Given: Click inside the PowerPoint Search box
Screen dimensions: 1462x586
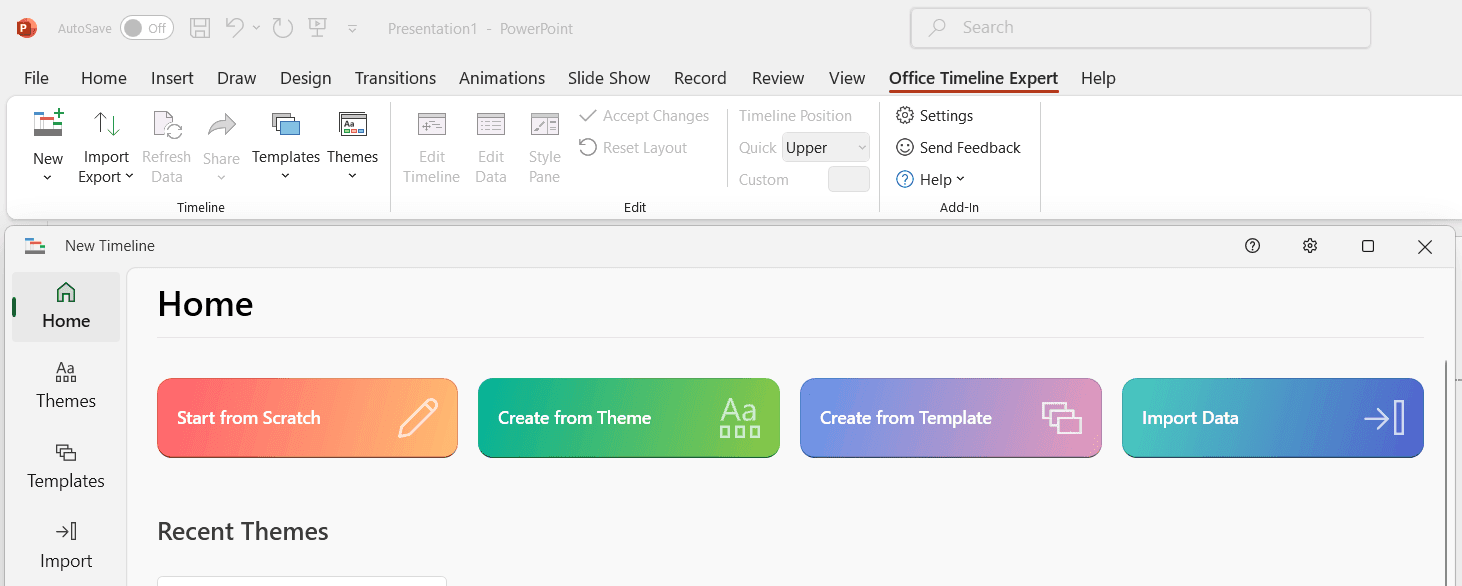Looking at the screenshot, I should [x=1139, y=27].
